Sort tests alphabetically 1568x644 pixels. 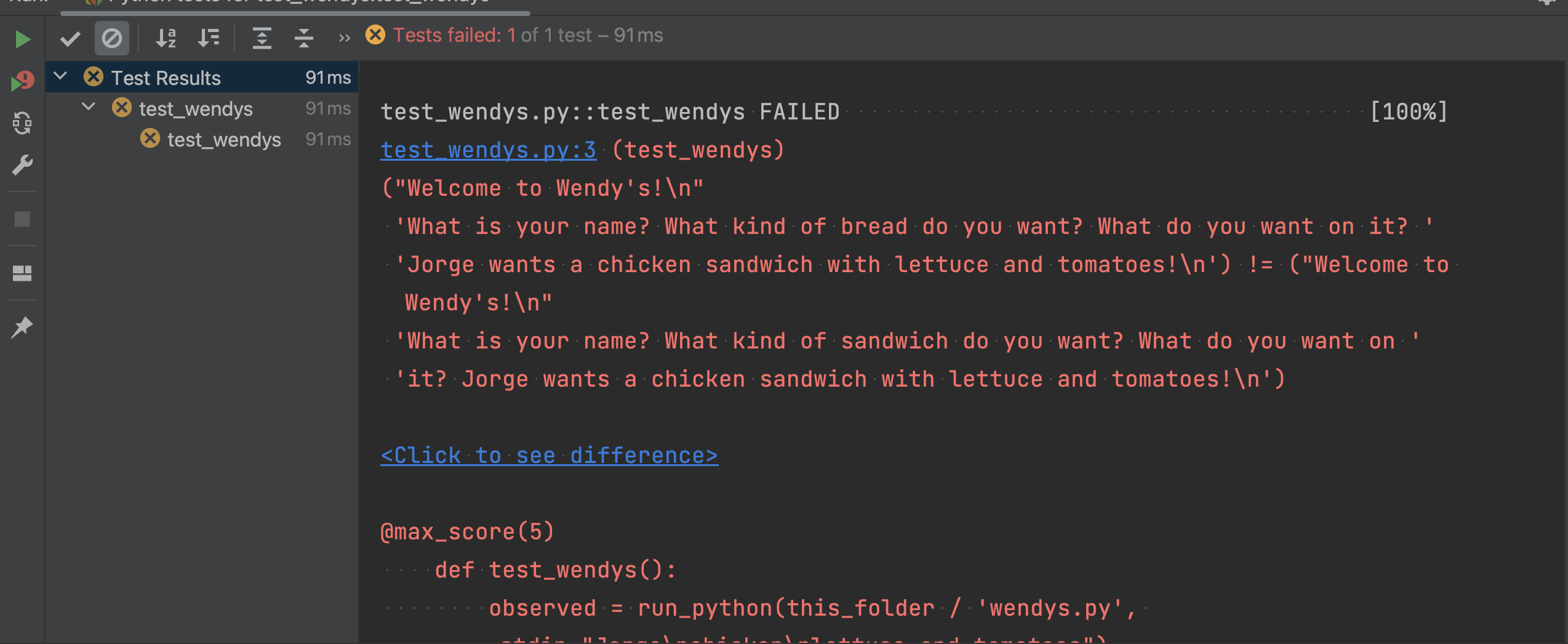165,38
